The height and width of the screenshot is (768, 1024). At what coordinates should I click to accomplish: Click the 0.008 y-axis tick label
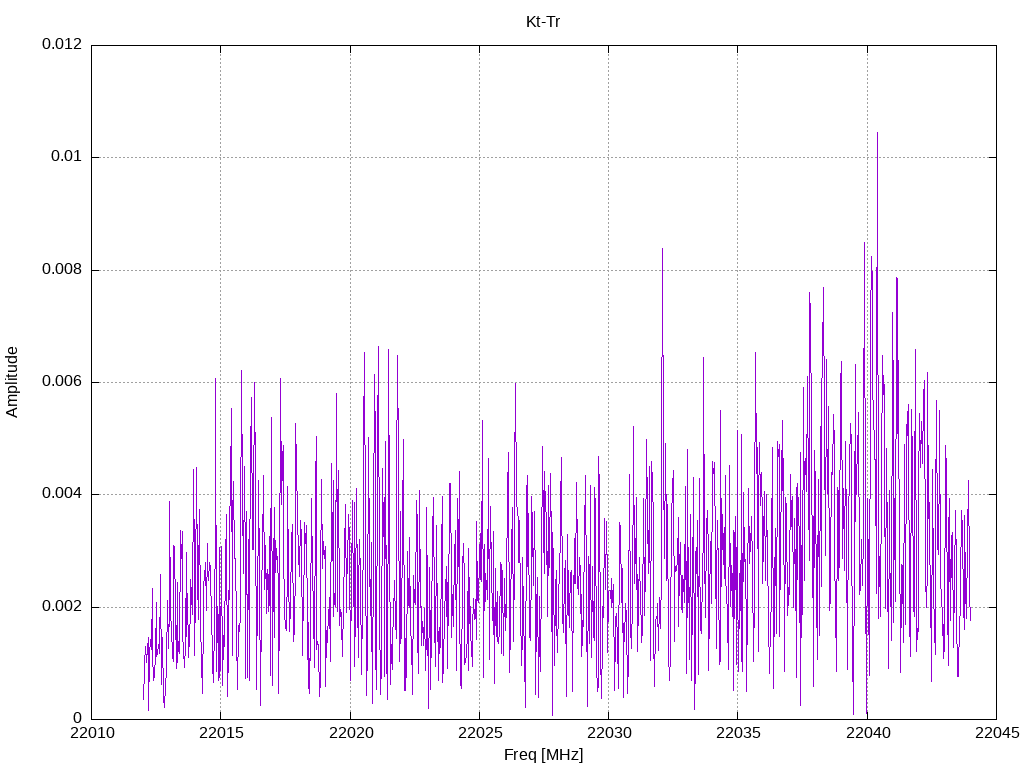click(63, 270)
